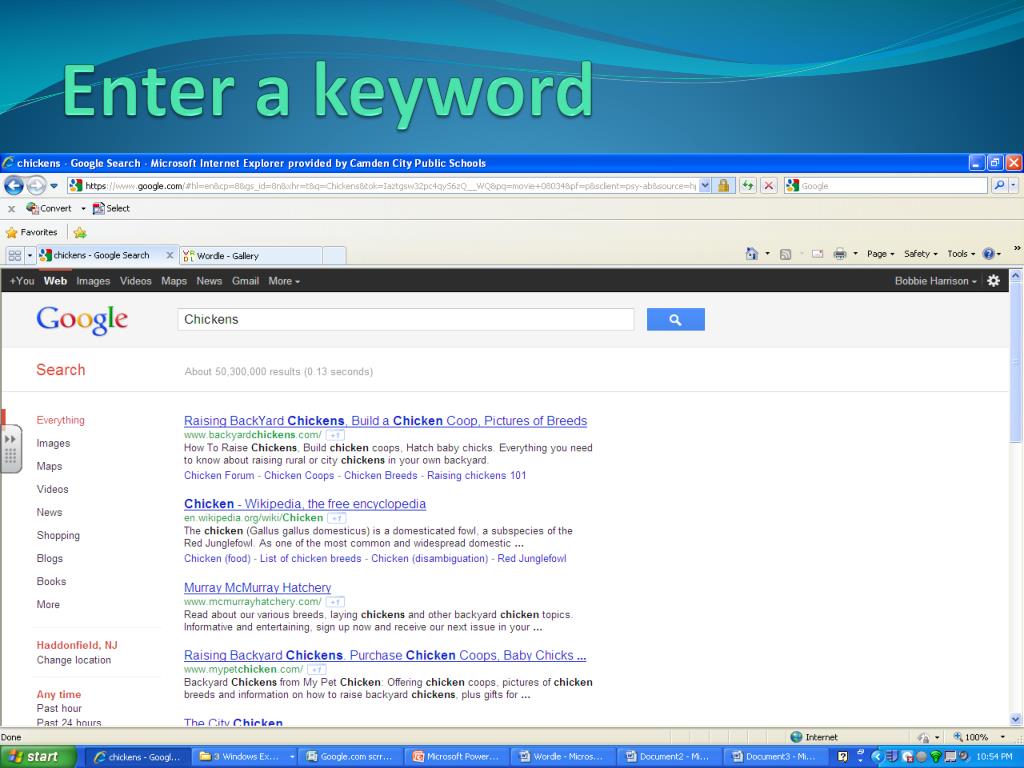Expand More search types in sidebar
The width and height of the screenshot is (1024, 768).
click(x=48, y=605)
